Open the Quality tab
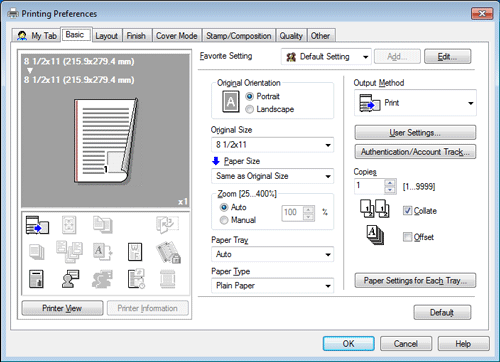The height and width of the screenshot is (362, 500). (291, 36)
